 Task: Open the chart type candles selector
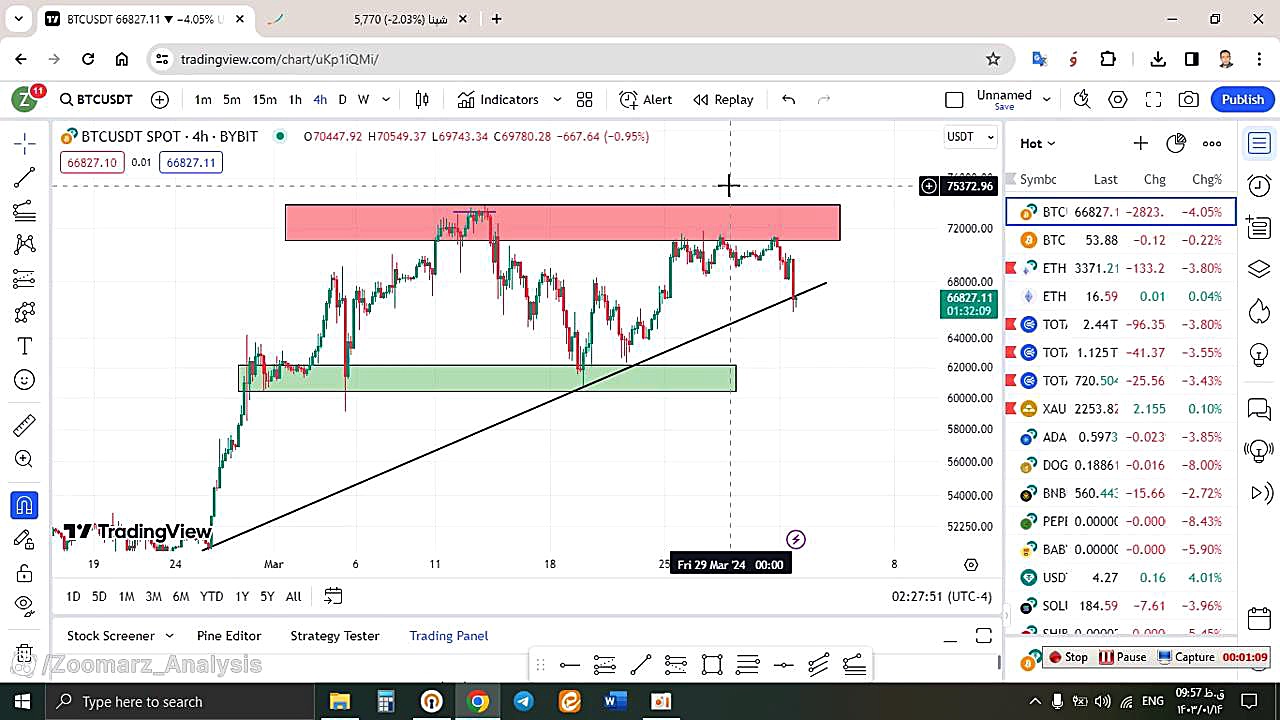[x=422, y=99]
